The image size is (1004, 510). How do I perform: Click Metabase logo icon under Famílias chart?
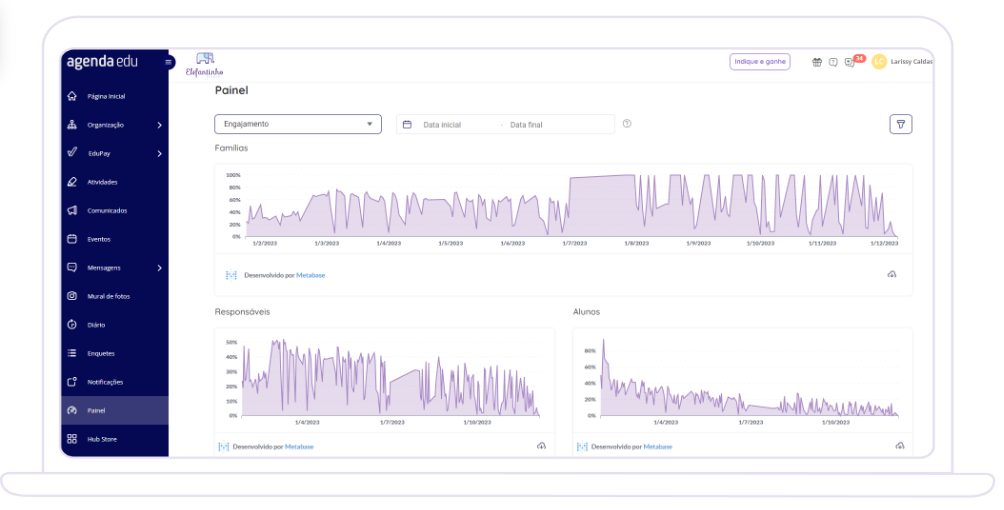[x=231, y=275]
